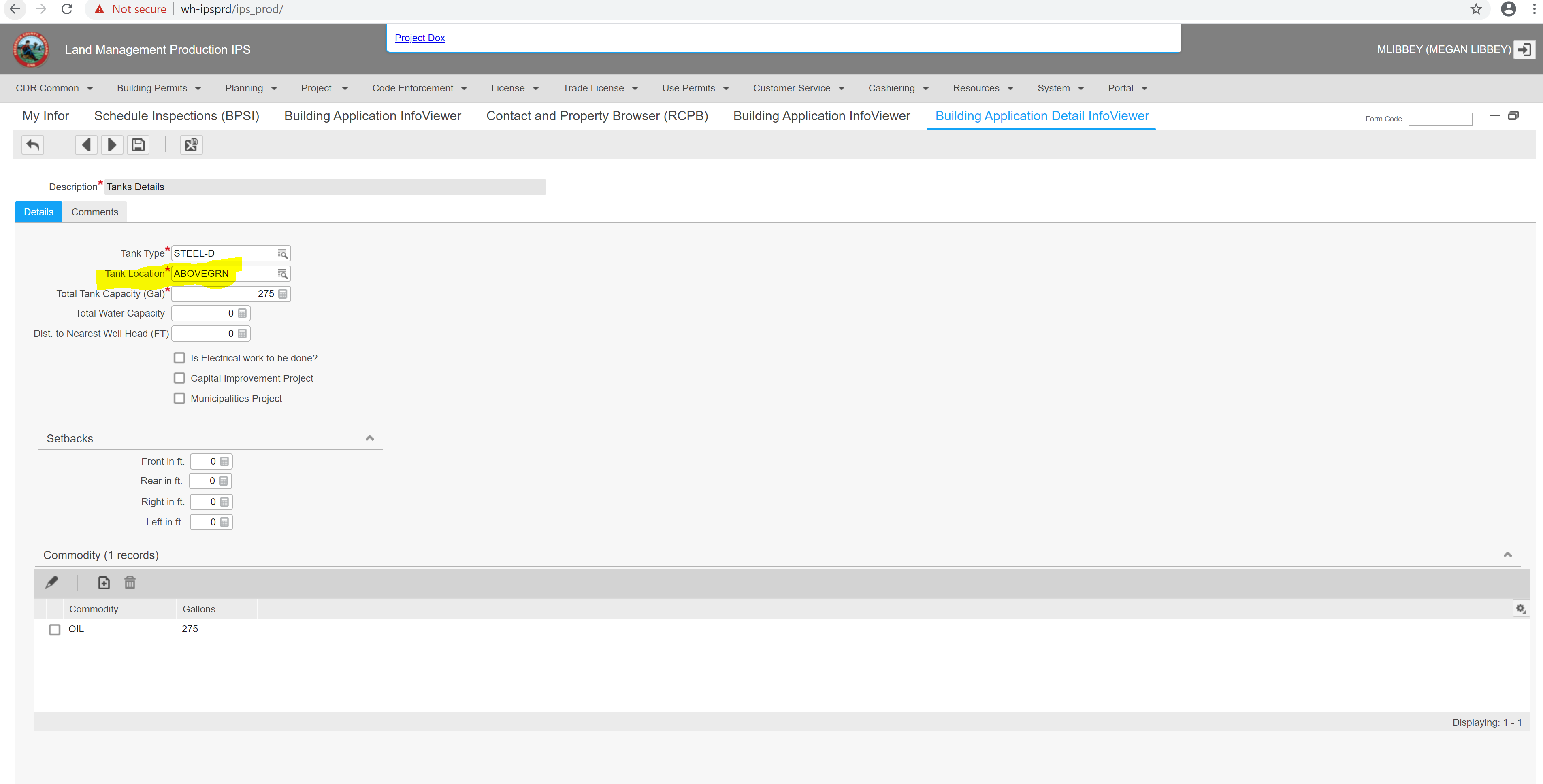This screenshot has height=784, width=1543.
Task: Select the OIL commodity row checkbox
Action: click(55, 630)
